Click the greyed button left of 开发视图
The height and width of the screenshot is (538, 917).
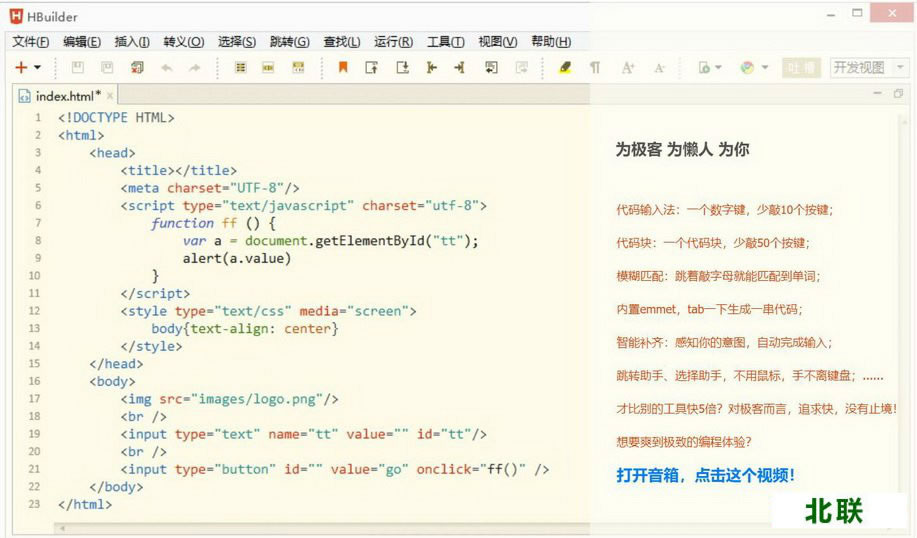pos(801,68)
